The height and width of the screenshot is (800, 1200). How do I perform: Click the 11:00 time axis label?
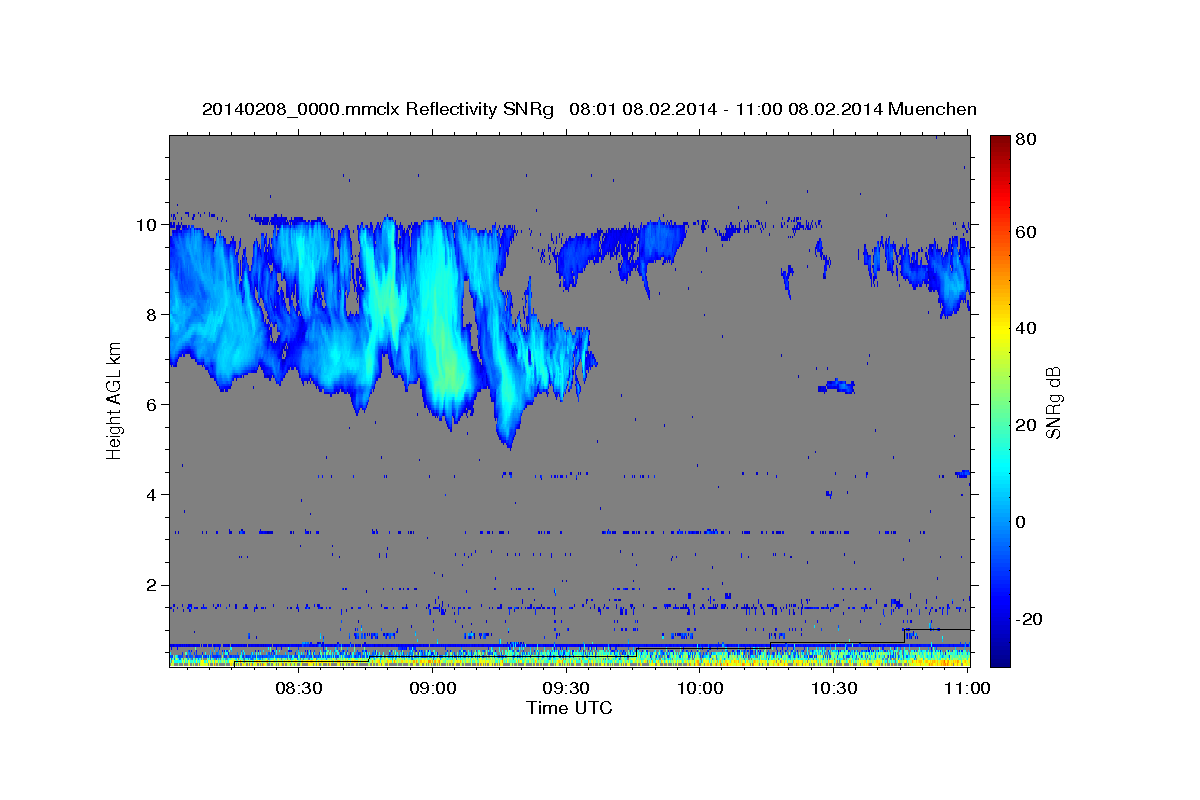(x=967, y=688)
